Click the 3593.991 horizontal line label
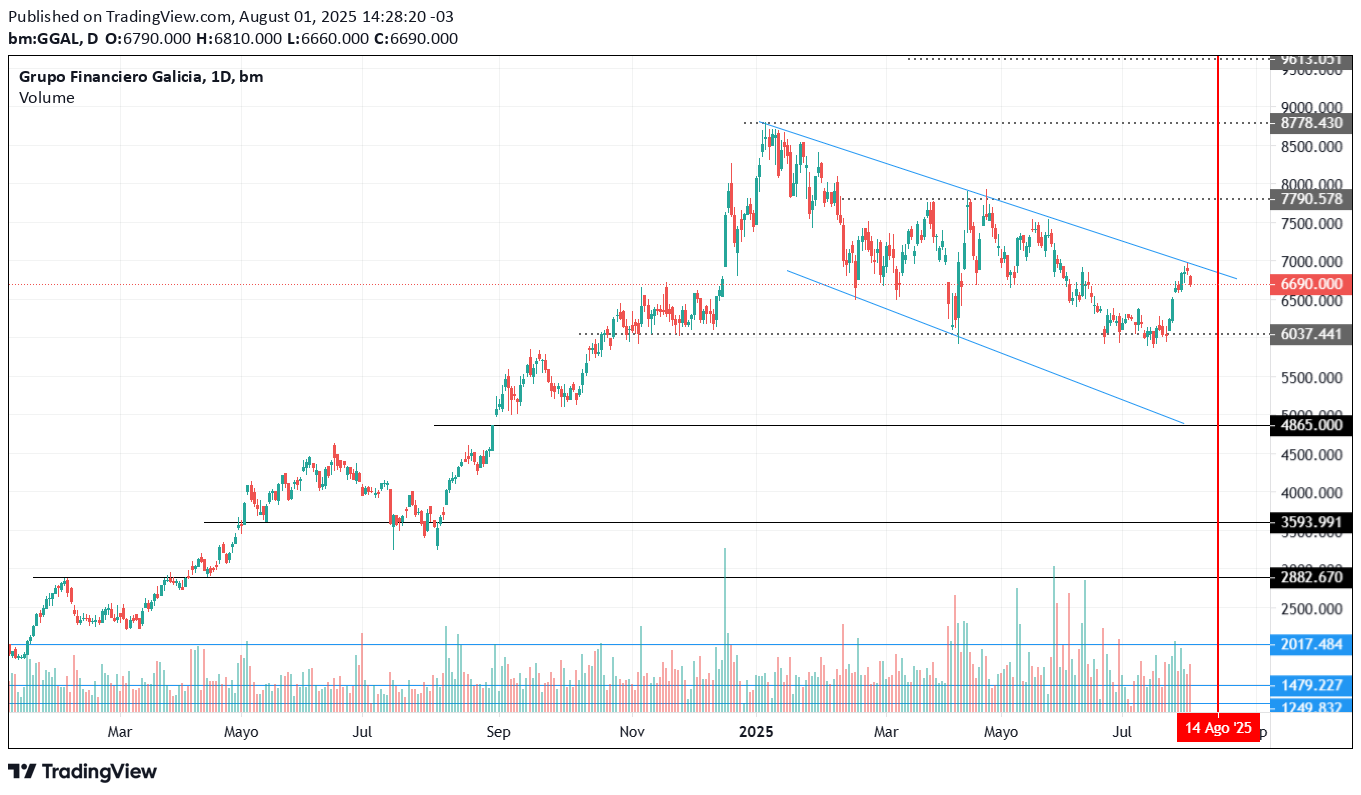 (1311, 522)
